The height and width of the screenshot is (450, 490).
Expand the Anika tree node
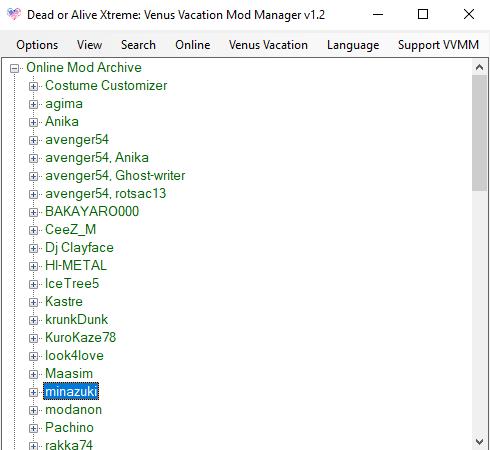[x=33, y=122]
